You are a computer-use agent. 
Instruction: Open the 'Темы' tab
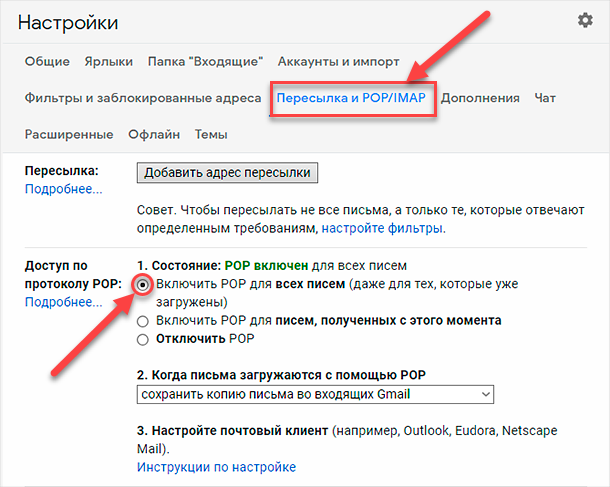[211, 135]
